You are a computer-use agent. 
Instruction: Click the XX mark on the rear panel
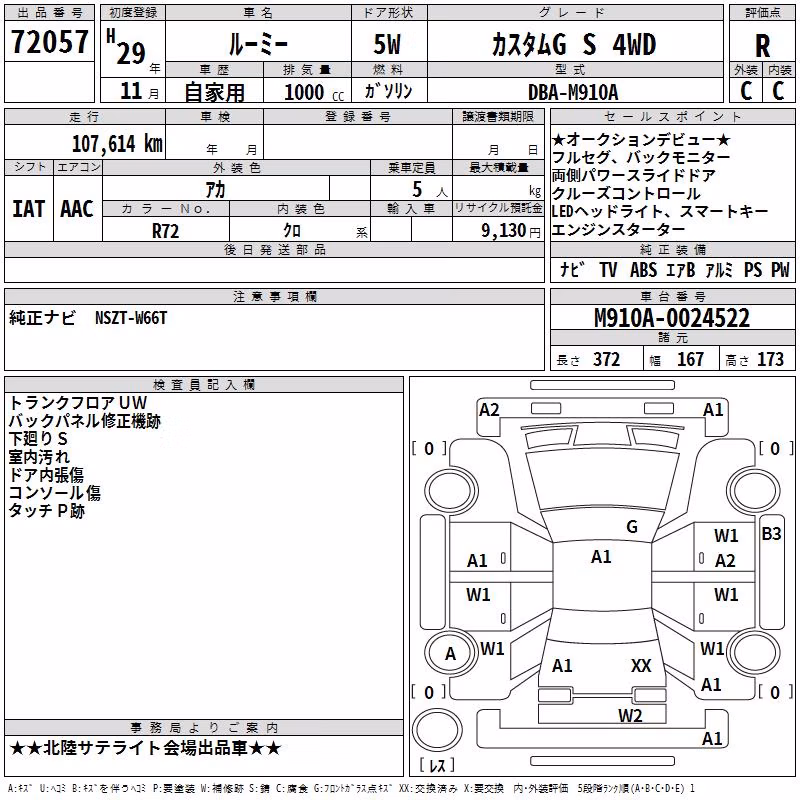[641, 666]
